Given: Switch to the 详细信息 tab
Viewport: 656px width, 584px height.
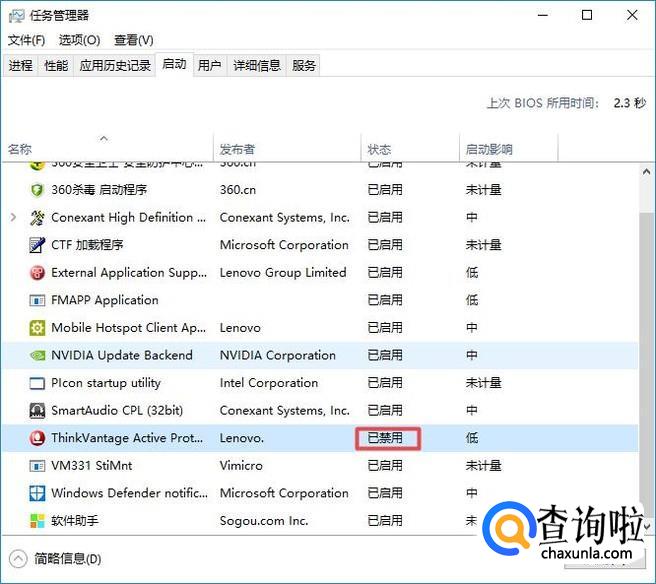Looking at the screenshot, I should click(x=257, y=66).
